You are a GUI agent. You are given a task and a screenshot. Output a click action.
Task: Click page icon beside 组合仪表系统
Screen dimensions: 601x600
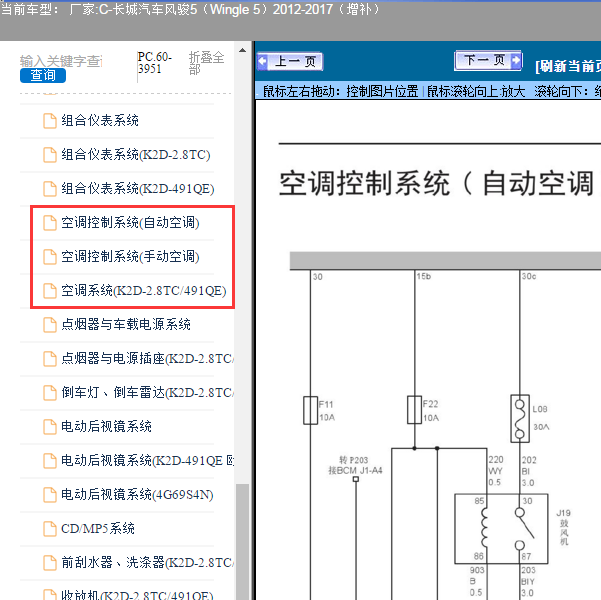pos(49,121)
